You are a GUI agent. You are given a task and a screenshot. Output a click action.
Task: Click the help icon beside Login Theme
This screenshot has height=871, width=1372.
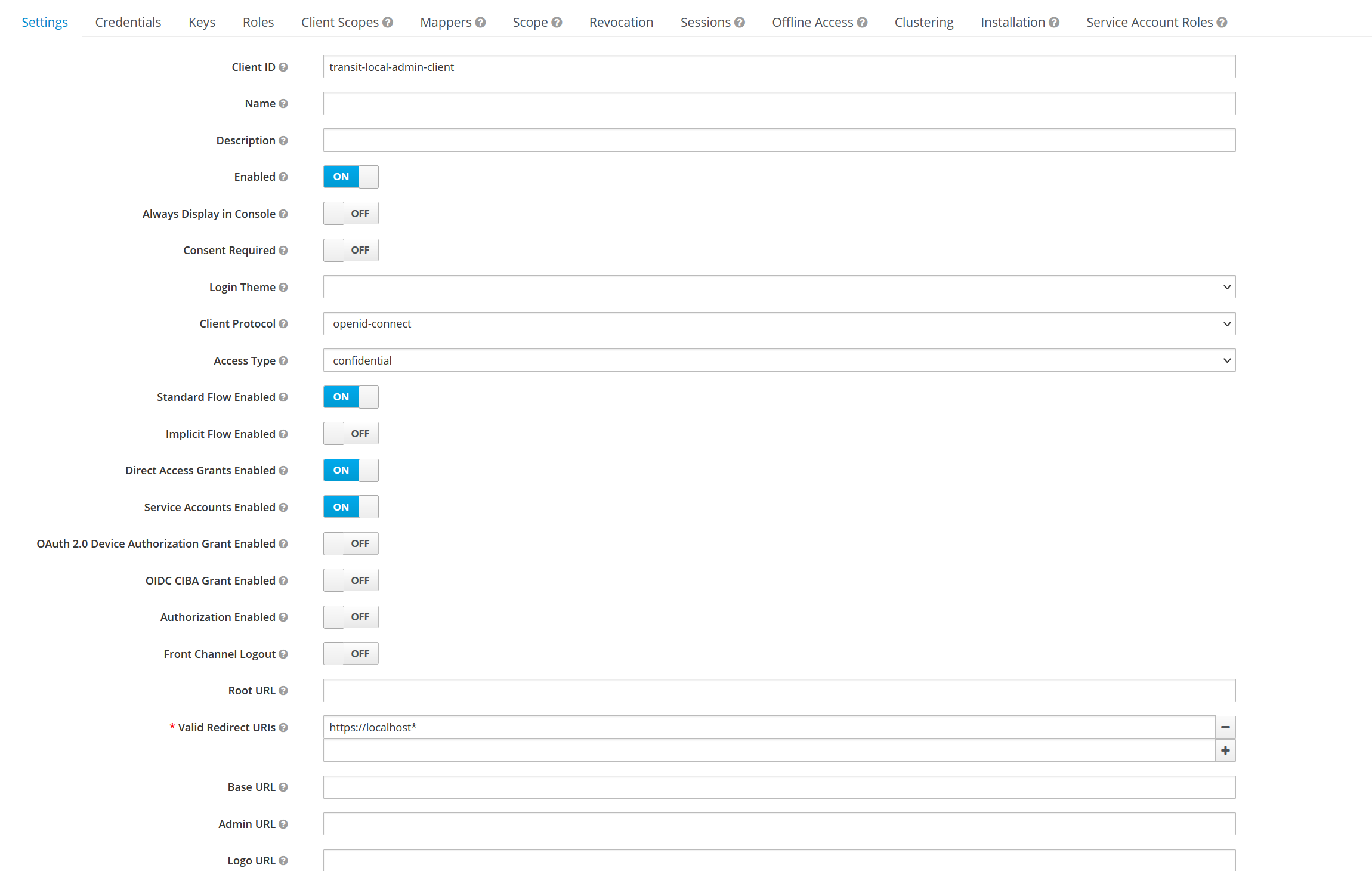(x=284, y=287)
